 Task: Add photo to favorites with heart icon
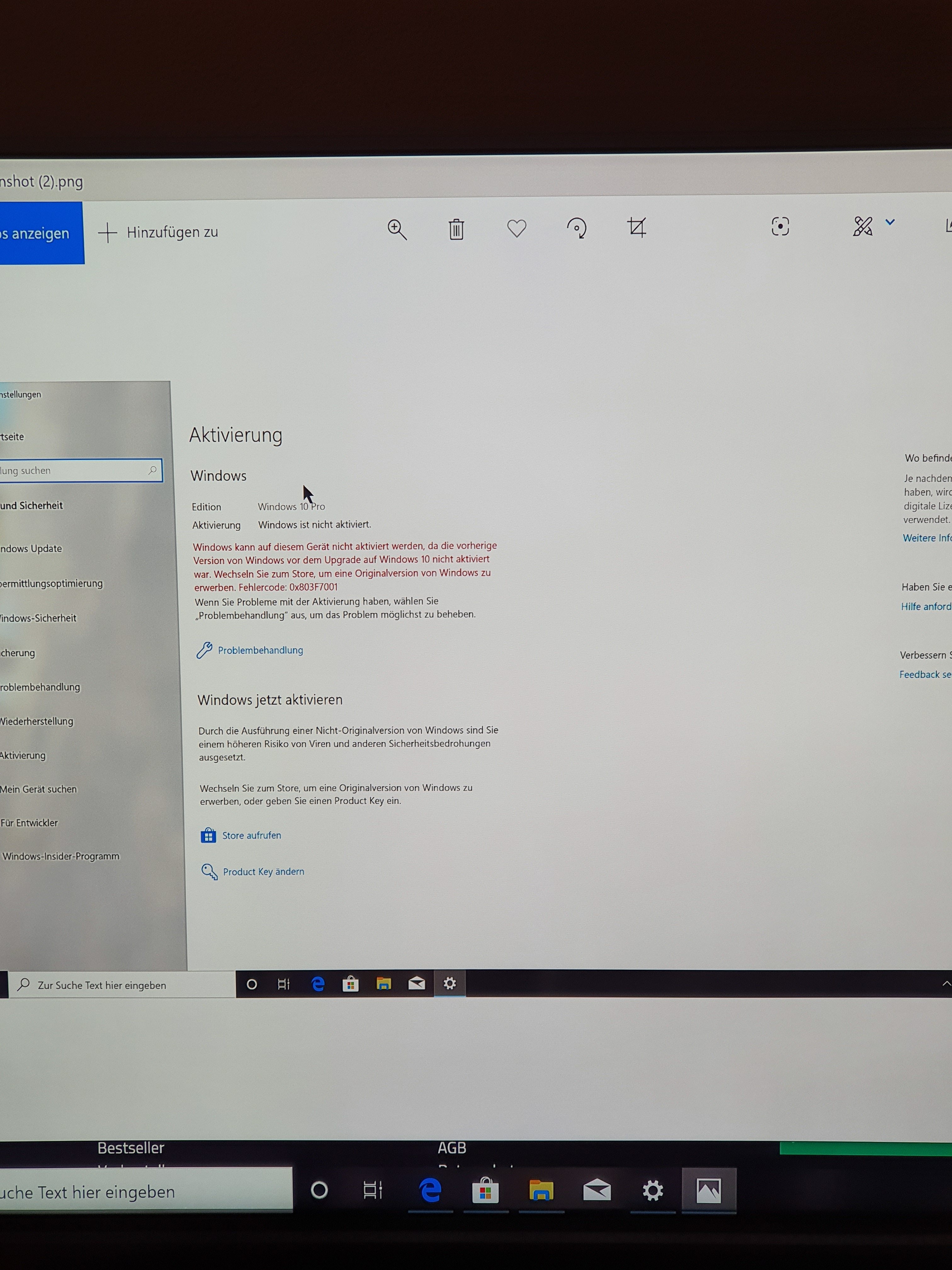(x=517, y=228)
